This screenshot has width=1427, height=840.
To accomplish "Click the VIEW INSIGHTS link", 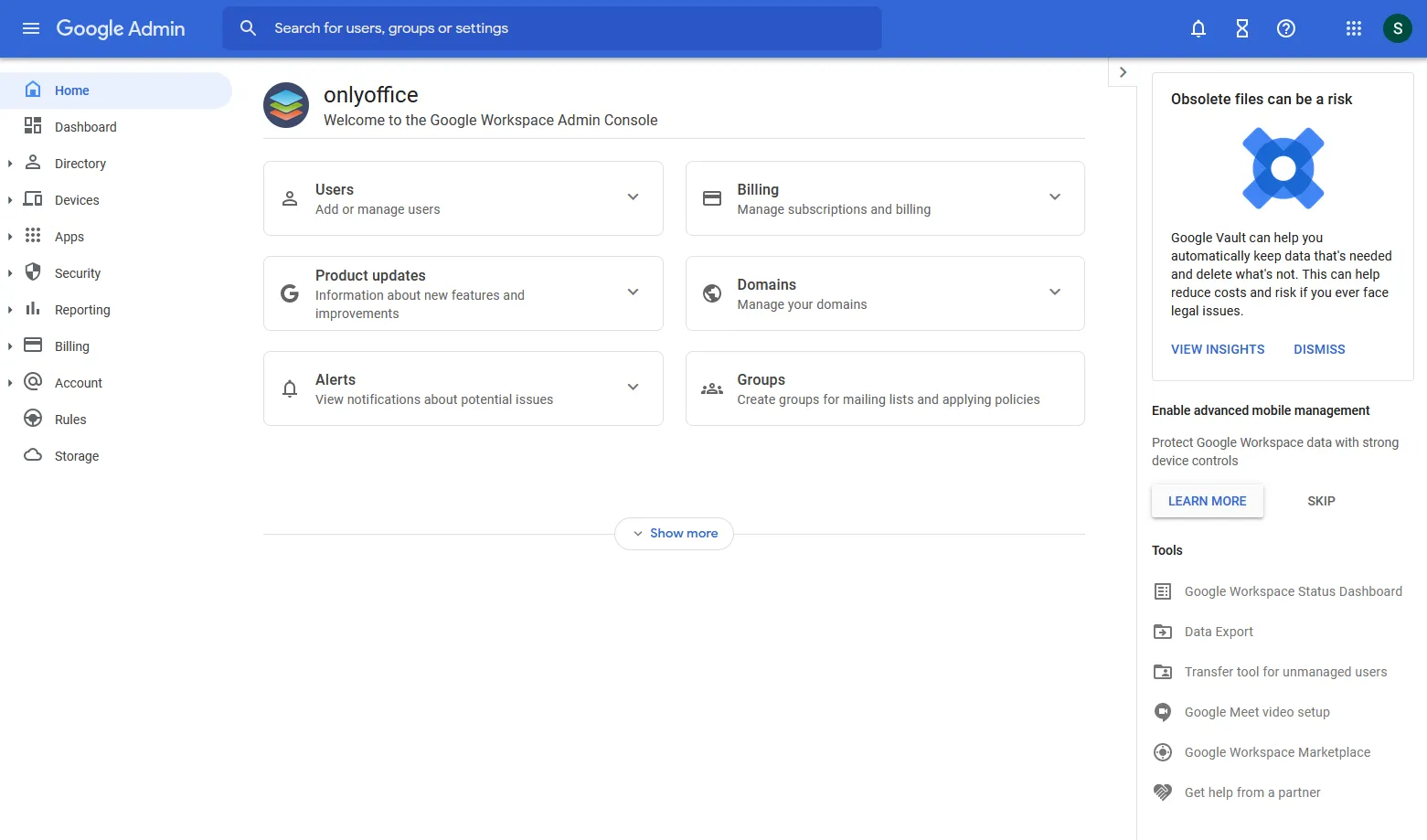I will (x=1218, y=348).
